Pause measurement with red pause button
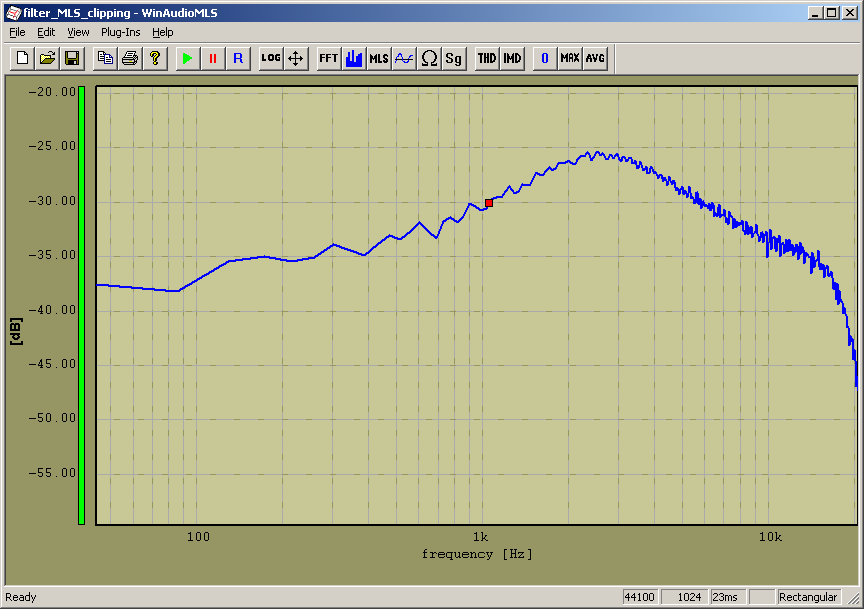This screenshot has width=864, height=609. pos(212,58)
